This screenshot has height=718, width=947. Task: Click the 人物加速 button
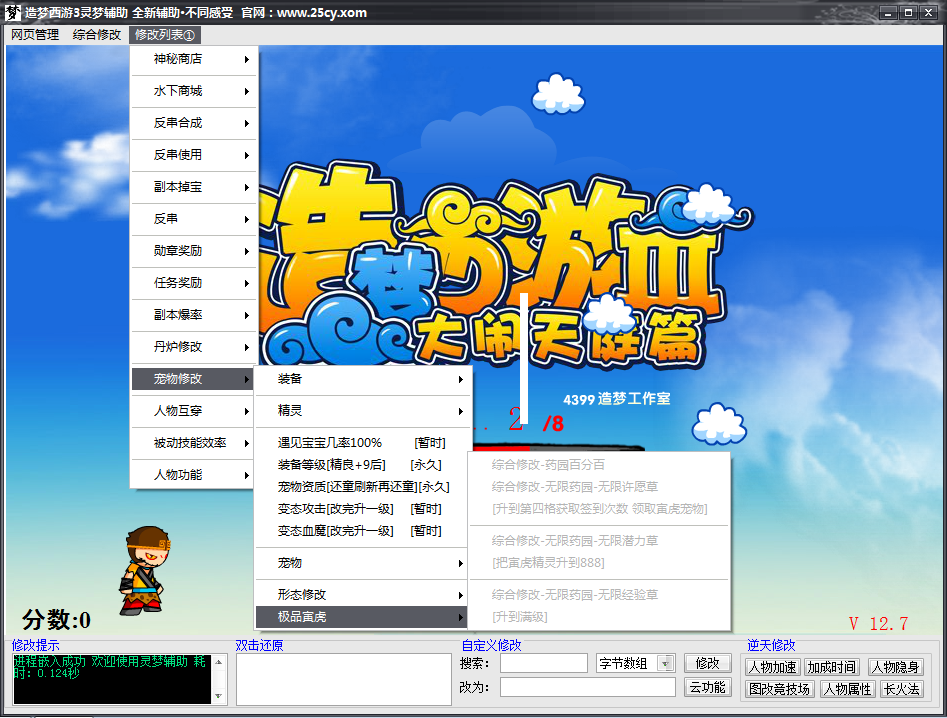coord(772,667)
